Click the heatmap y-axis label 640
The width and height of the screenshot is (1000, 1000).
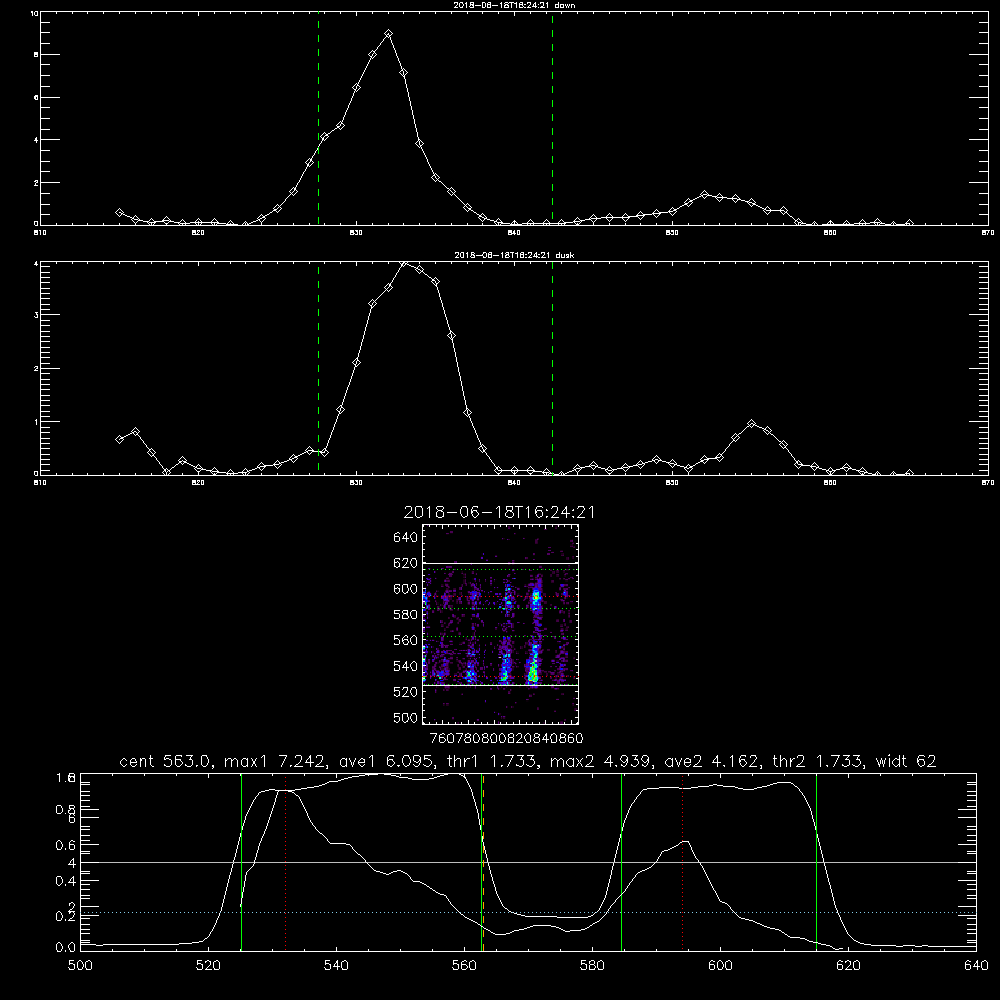pos(406,537)
